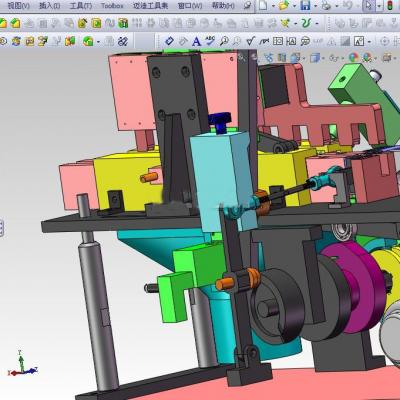Expand the Display Style dropdown arrow

(323, 59)
